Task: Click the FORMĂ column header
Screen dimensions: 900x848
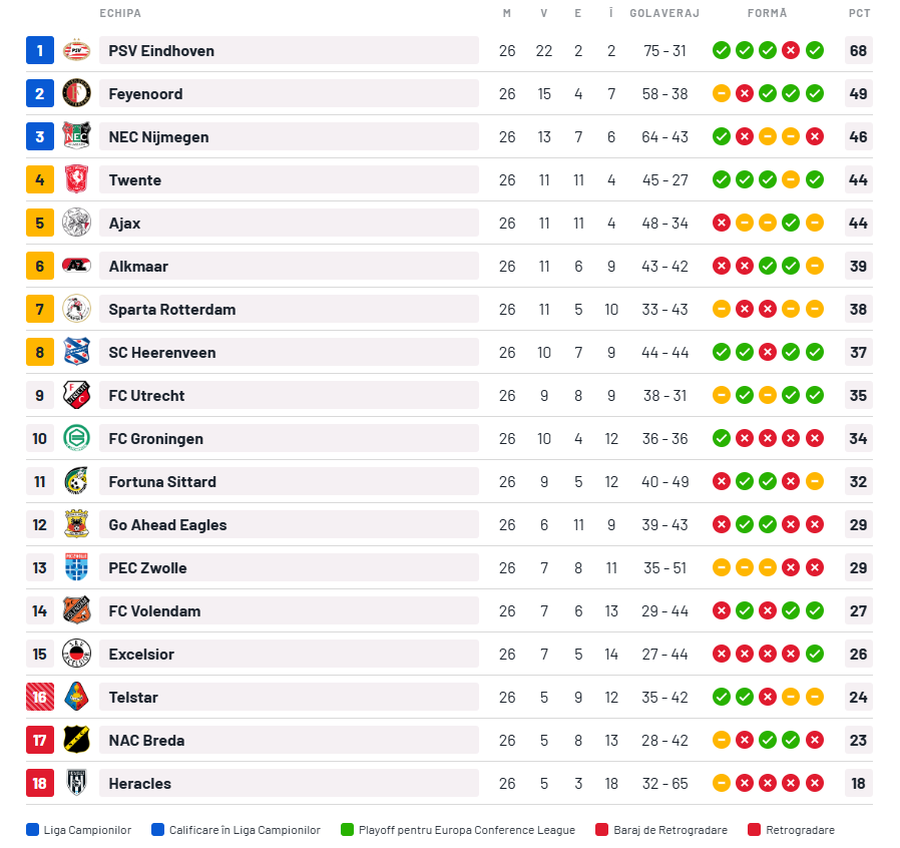Action: point(767,13)
